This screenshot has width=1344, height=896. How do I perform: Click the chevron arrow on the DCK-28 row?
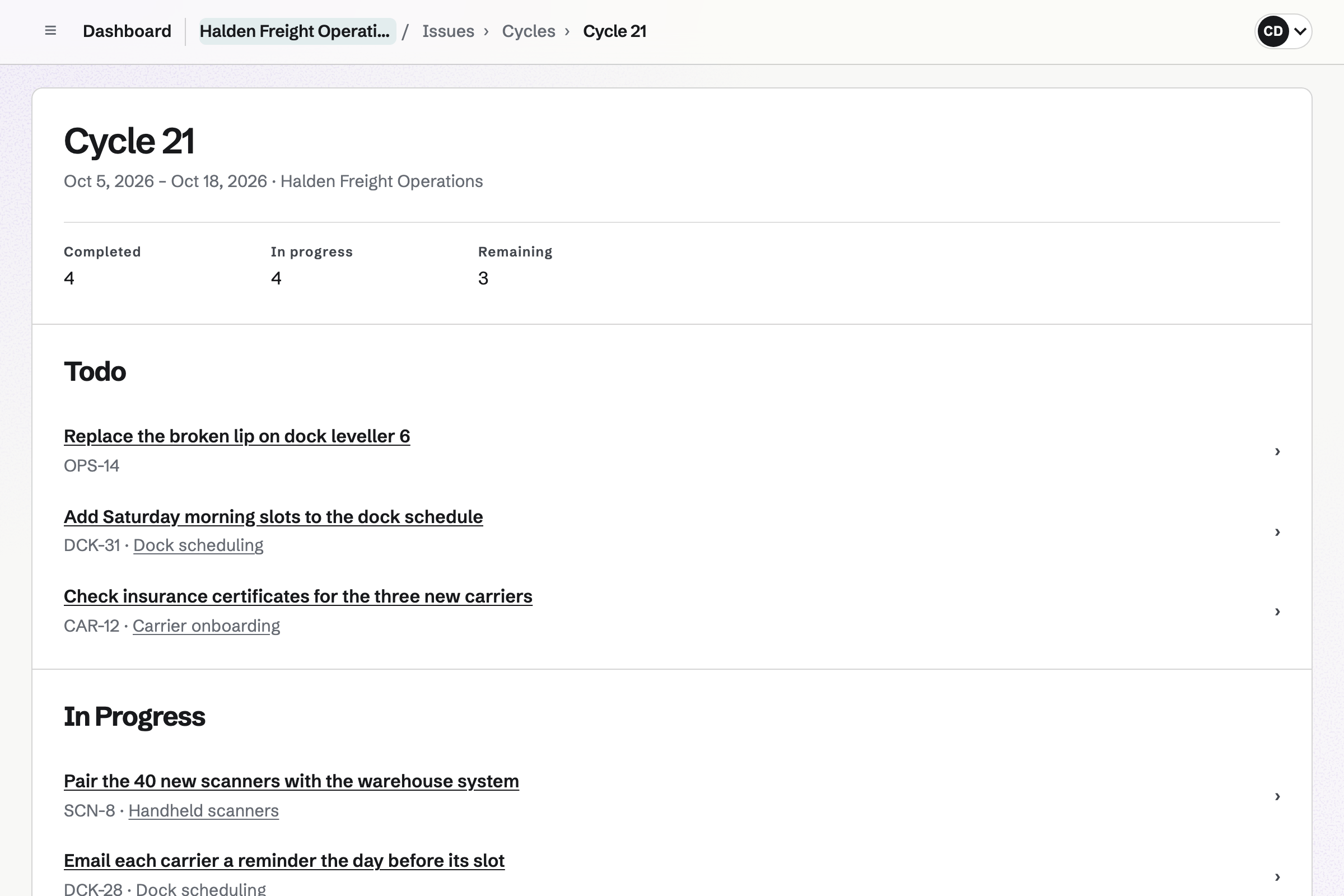pos(1277,876)
